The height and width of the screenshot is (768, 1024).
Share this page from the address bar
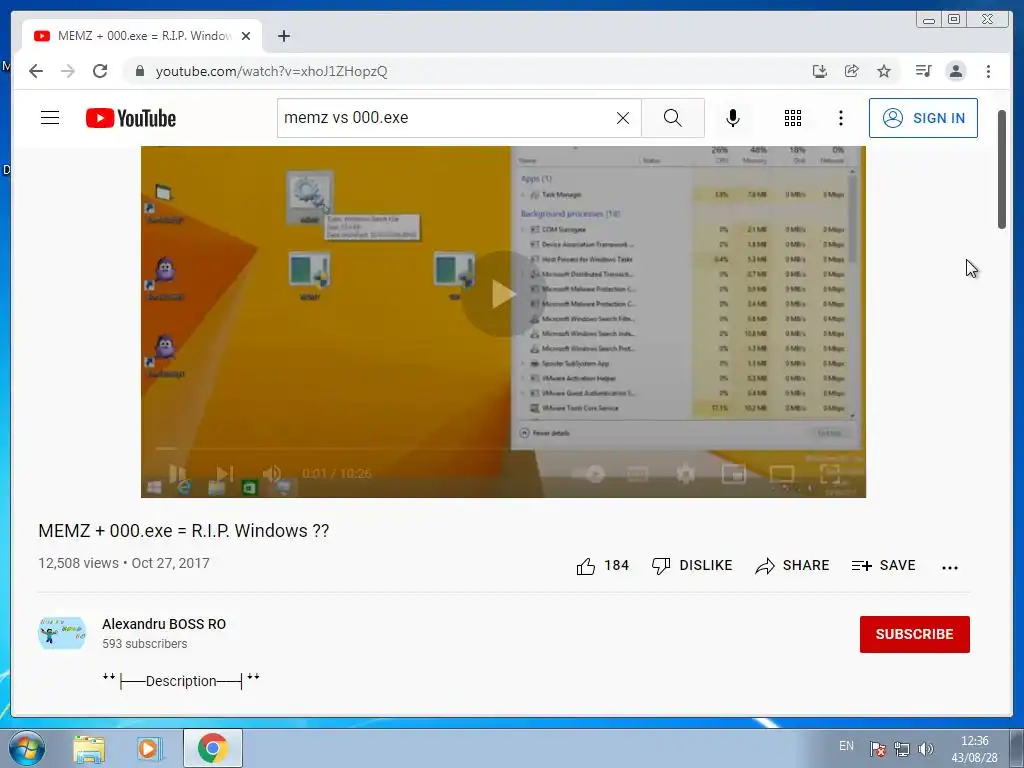[x=852, y=71]
